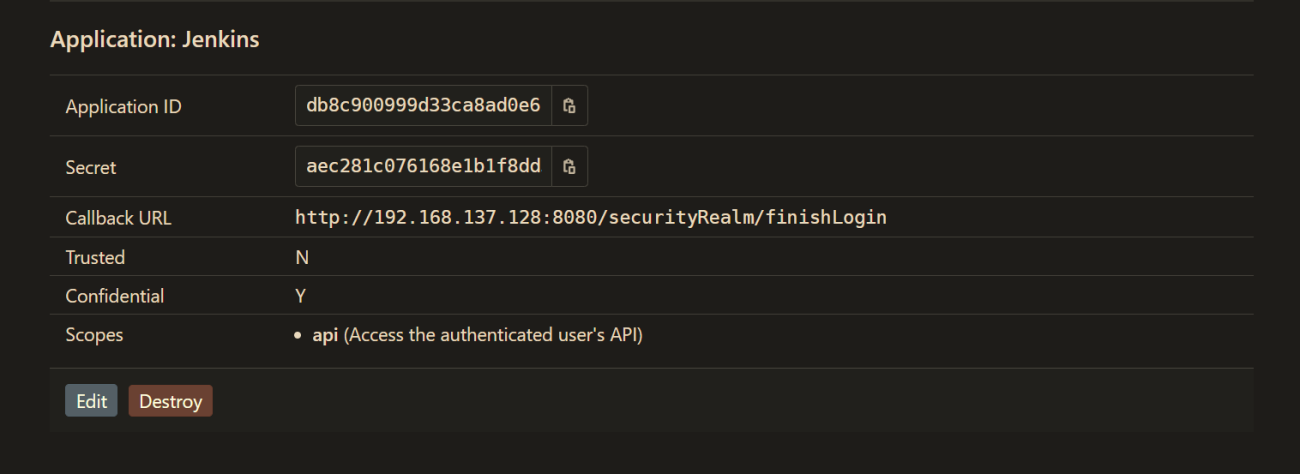Image resolution: width=1300 pixels, height=474 pixels.
Task: Copy the Secret value to clipboard
Action: pos(569,167)
